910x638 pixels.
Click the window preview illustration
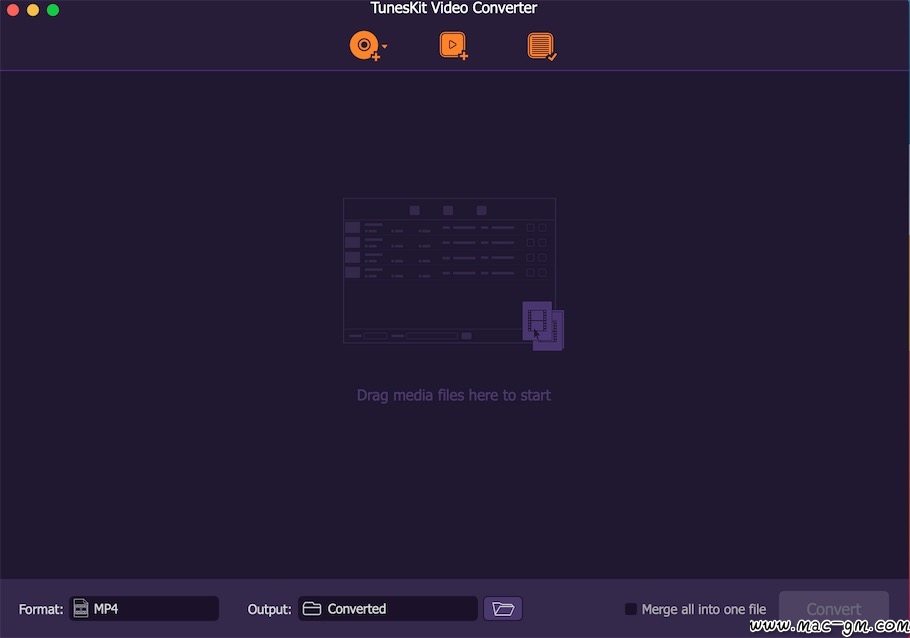tap(449, 271)
